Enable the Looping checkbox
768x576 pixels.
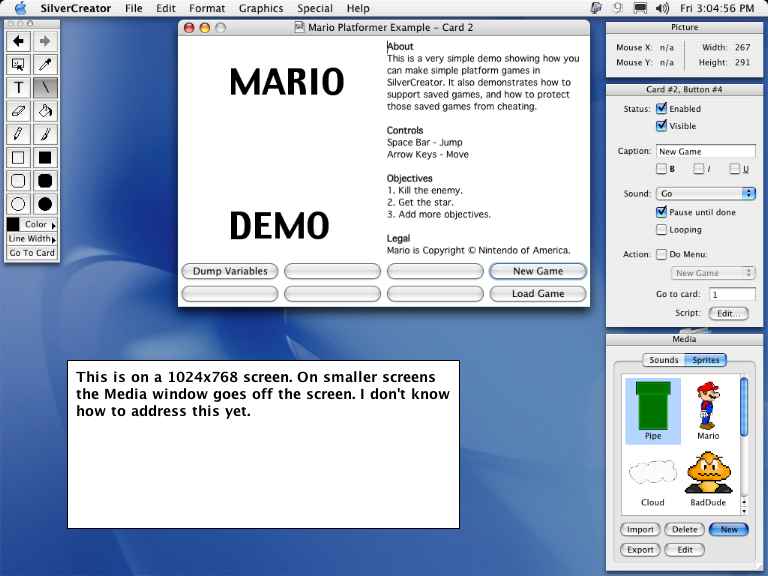(661, 230)
